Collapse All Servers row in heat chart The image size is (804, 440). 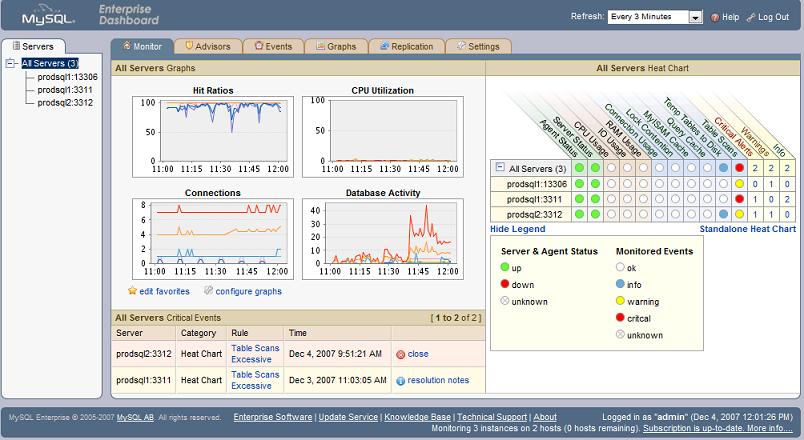pyautogui.click(x=500, y=167)
